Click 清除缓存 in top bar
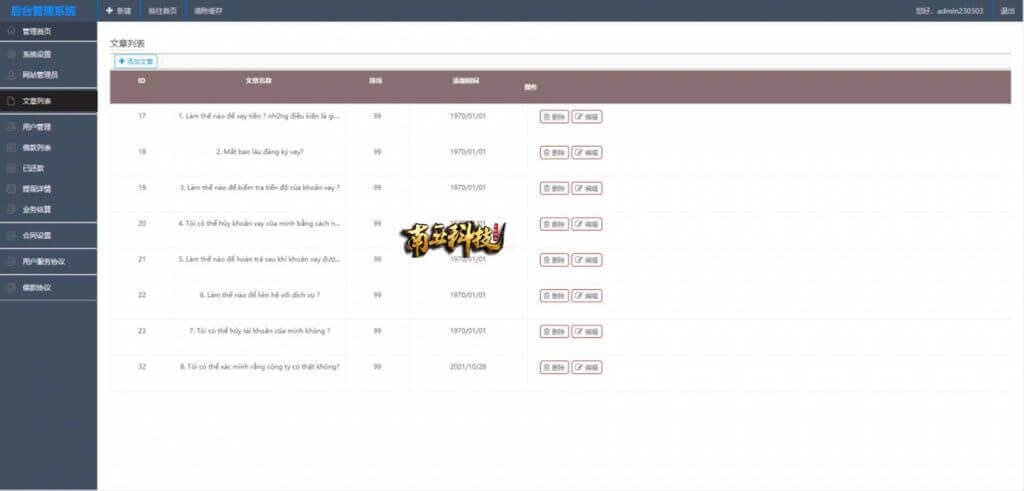This screenshot has width=1024, height=491. (x=208, y=11)
